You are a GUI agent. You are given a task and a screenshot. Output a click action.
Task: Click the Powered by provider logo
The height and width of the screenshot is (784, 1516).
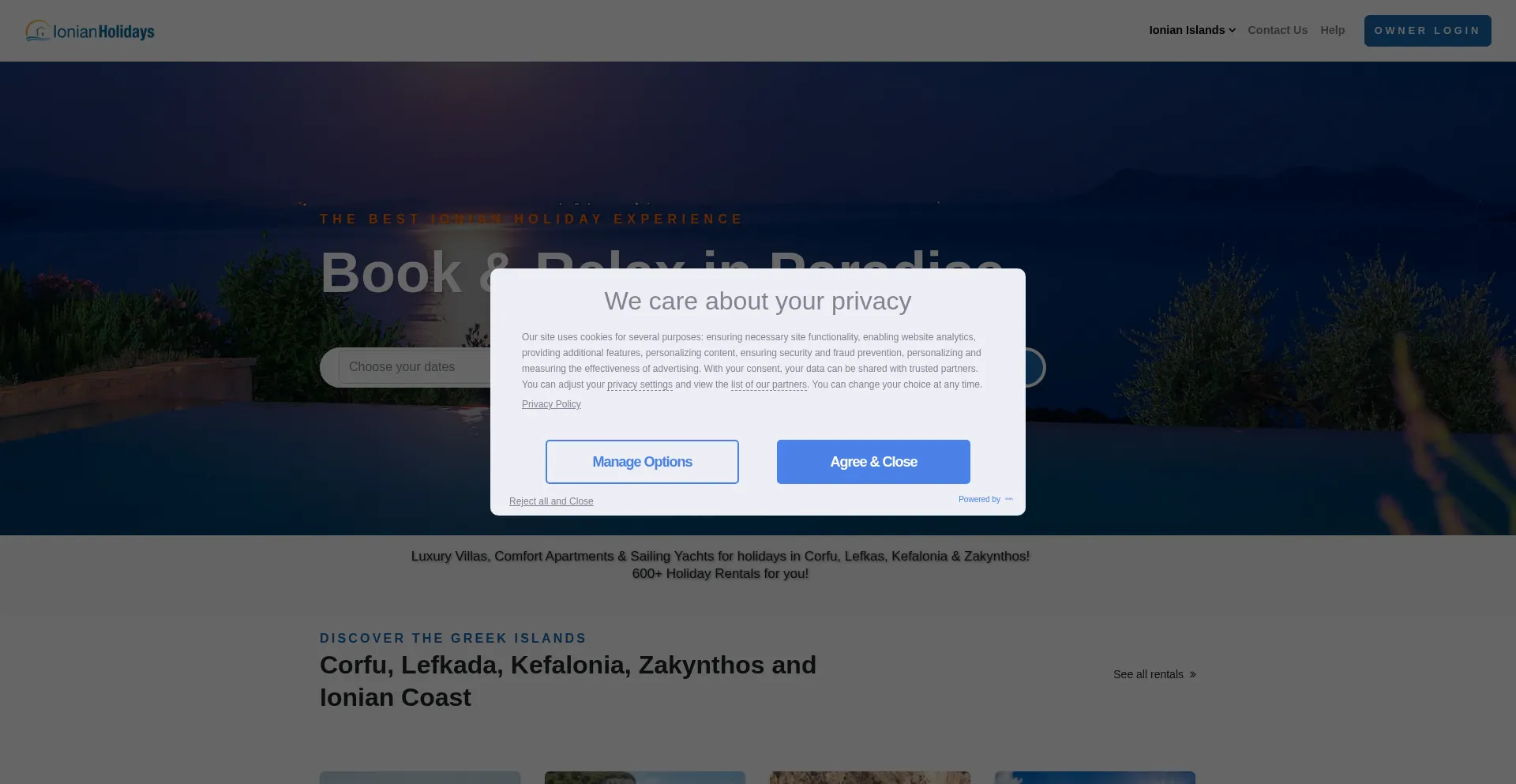(1008, 500)
